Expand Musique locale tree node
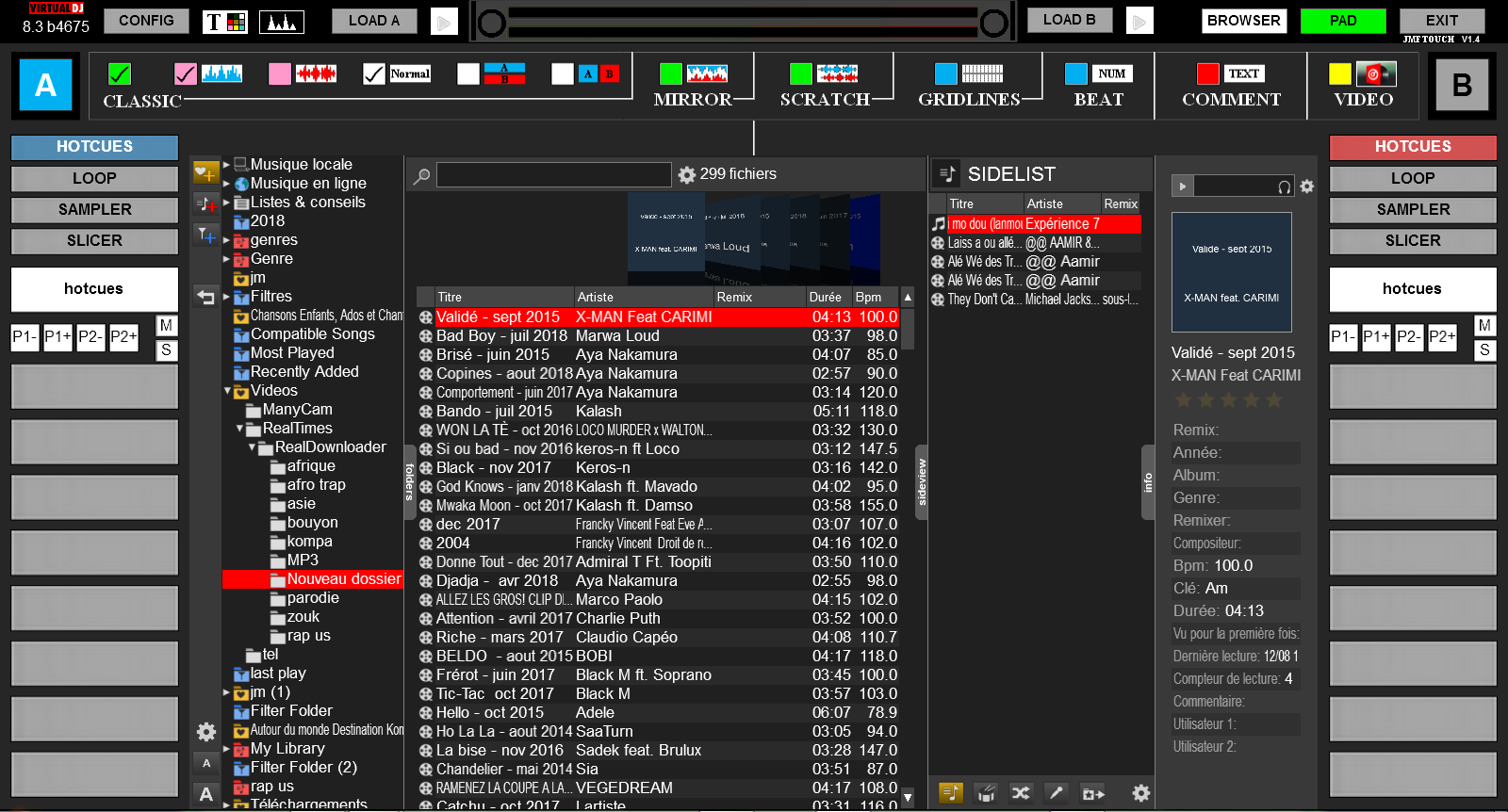The height and width of the screenshot is (812, 1508). point(226,164)
